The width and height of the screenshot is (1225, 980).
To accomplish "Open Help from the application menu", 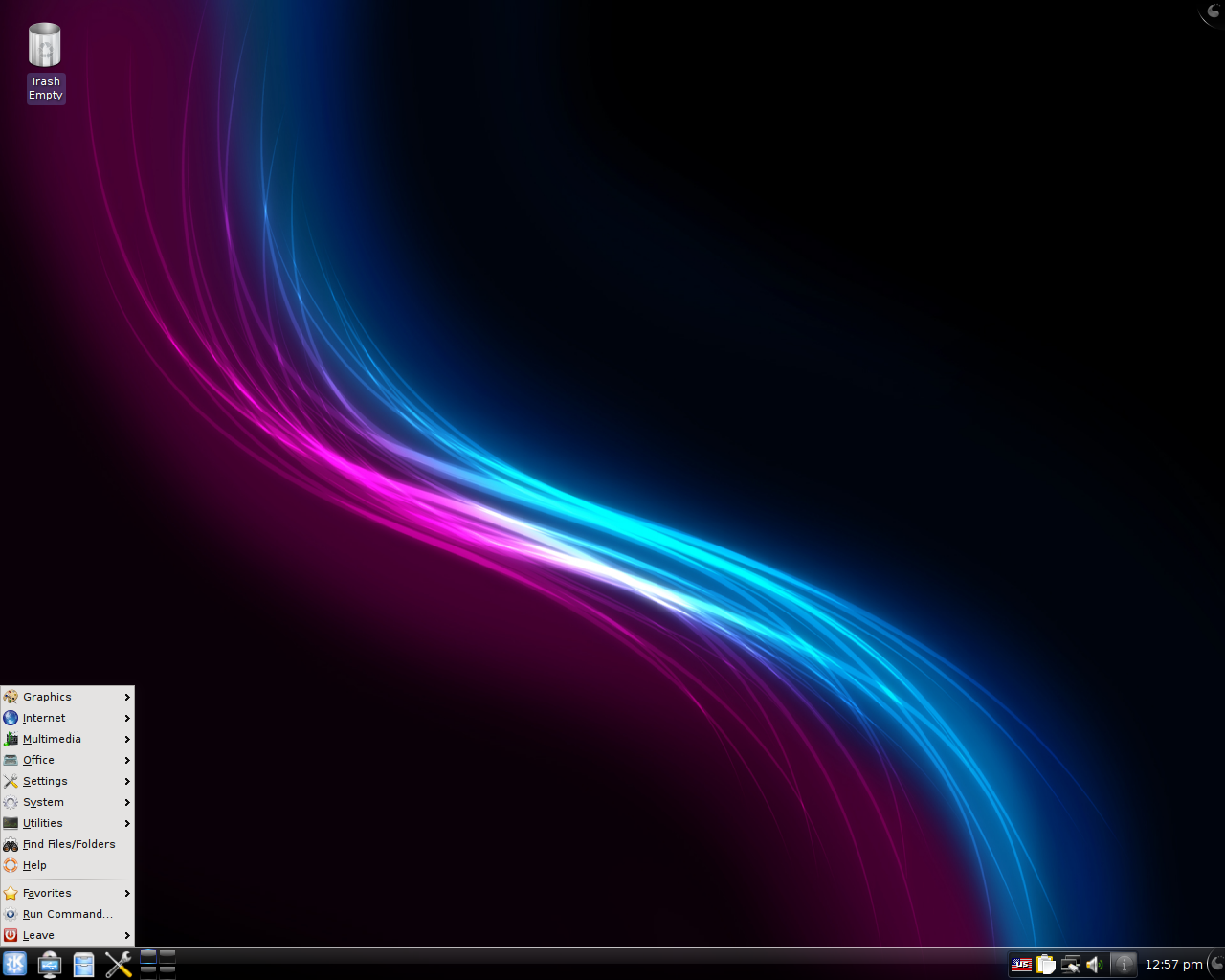I will [x=35, y=865].
